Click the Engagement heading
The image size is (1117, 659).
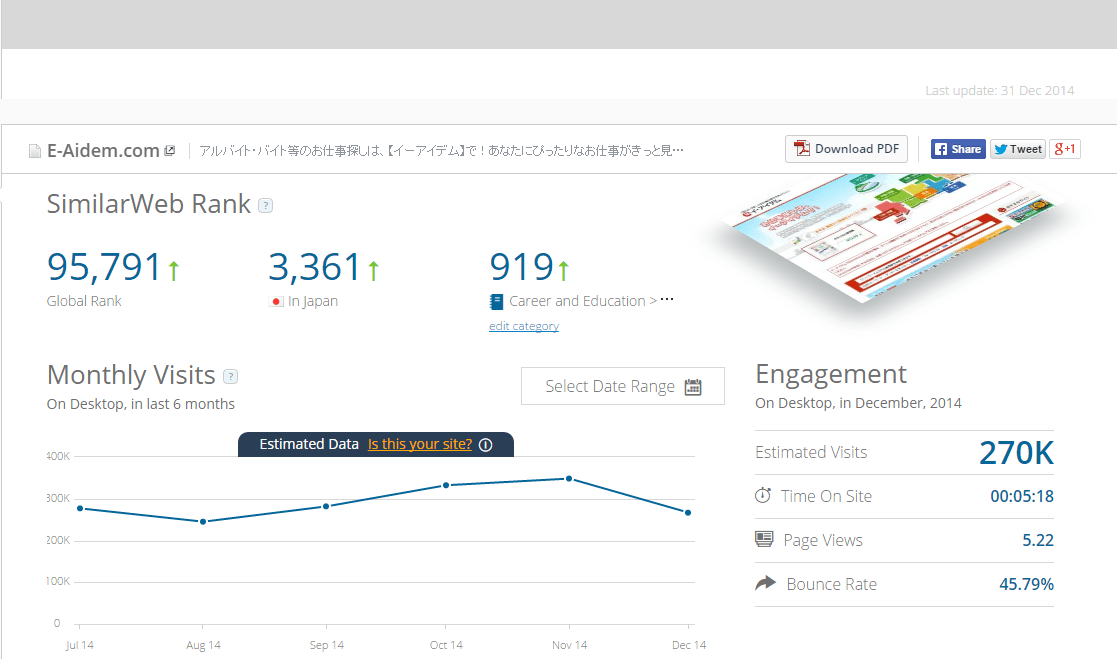831,375
